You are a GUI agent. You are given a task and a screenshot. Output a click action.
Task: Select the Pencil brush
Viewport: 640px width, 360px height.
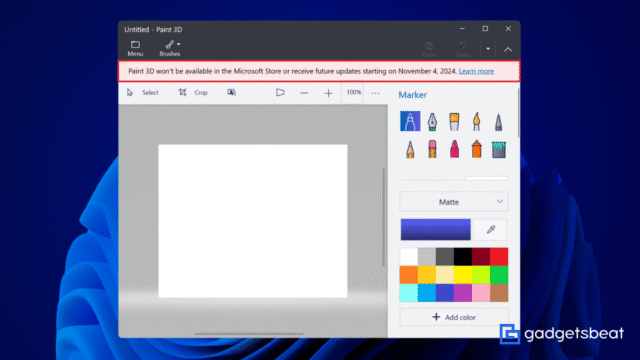[x=410, y=149]
